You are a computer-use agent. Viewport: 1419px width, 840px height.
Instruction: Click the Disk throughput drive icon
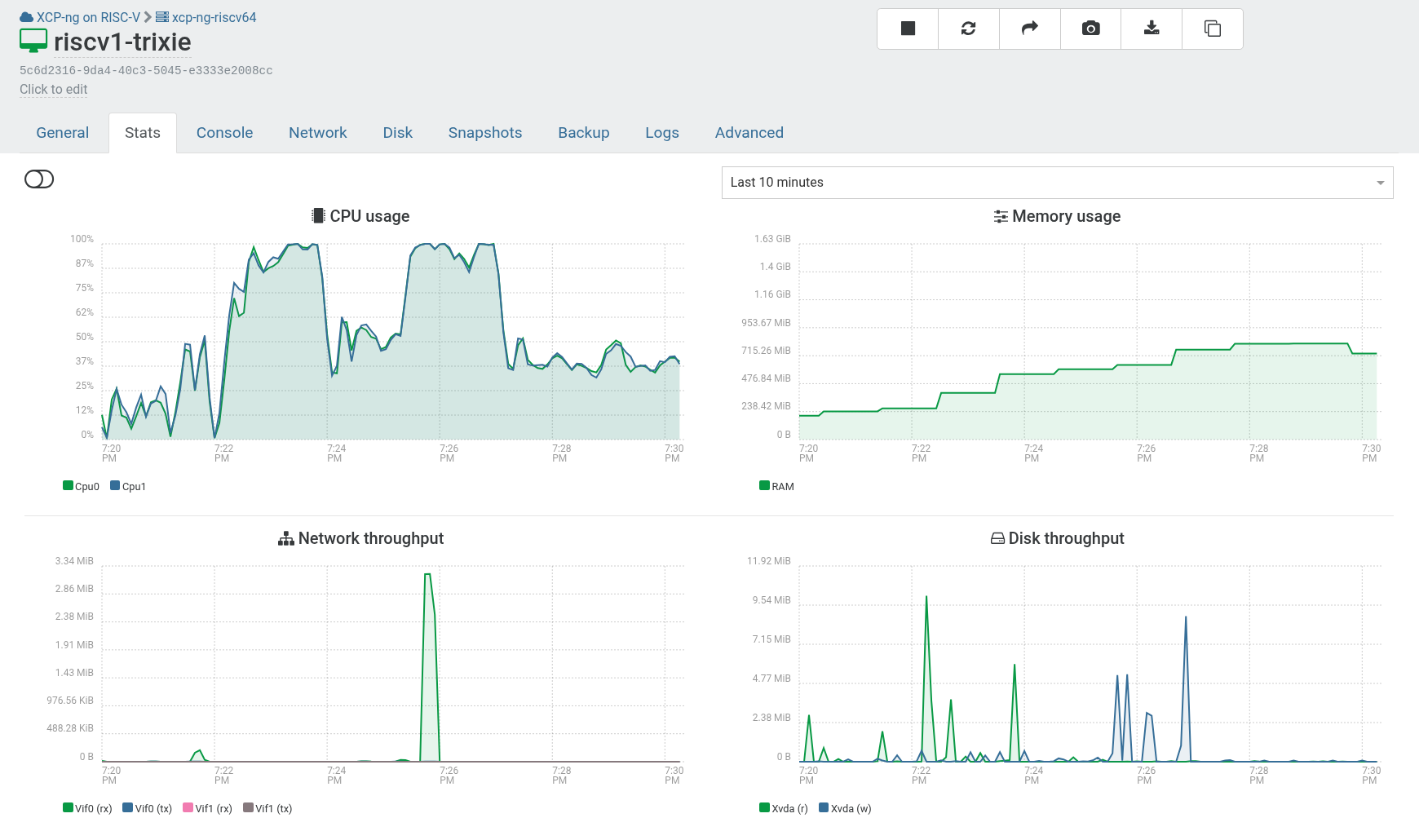pyautogui.click(x=997, y=538)
